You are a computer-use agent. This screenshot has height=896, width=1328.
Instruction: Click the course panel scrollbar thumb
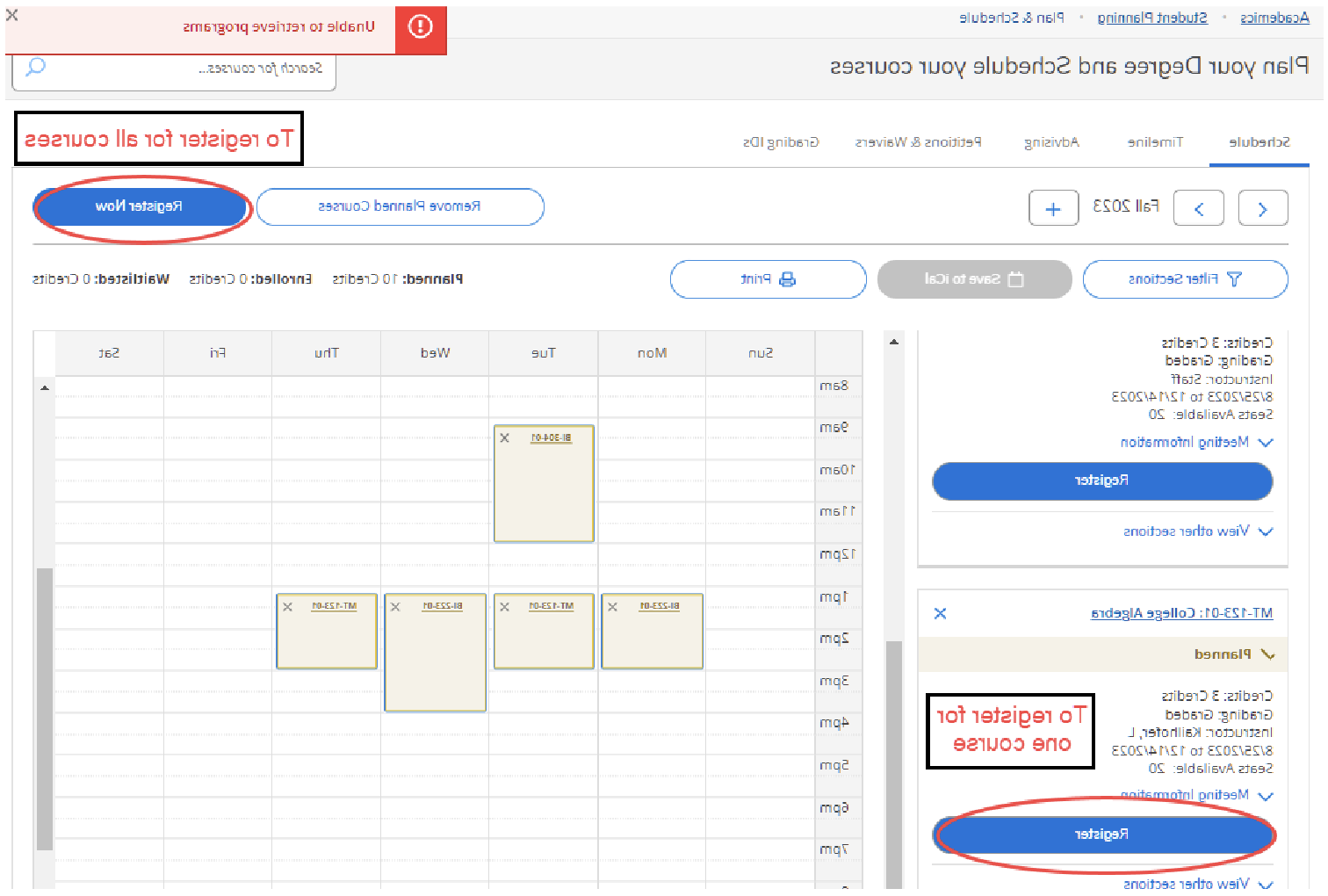(x=894, y=764)
